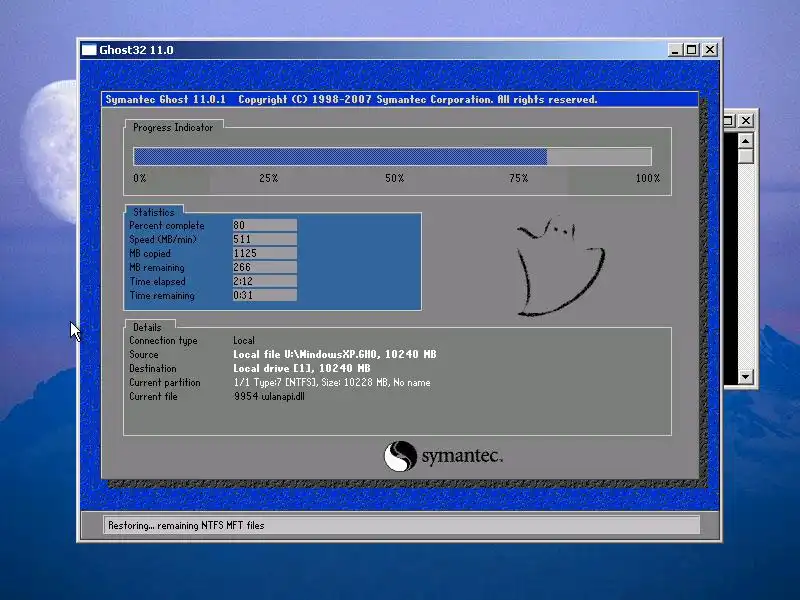Click the Connection type value Local
800x600 pixels.
[x=244, y=340]
